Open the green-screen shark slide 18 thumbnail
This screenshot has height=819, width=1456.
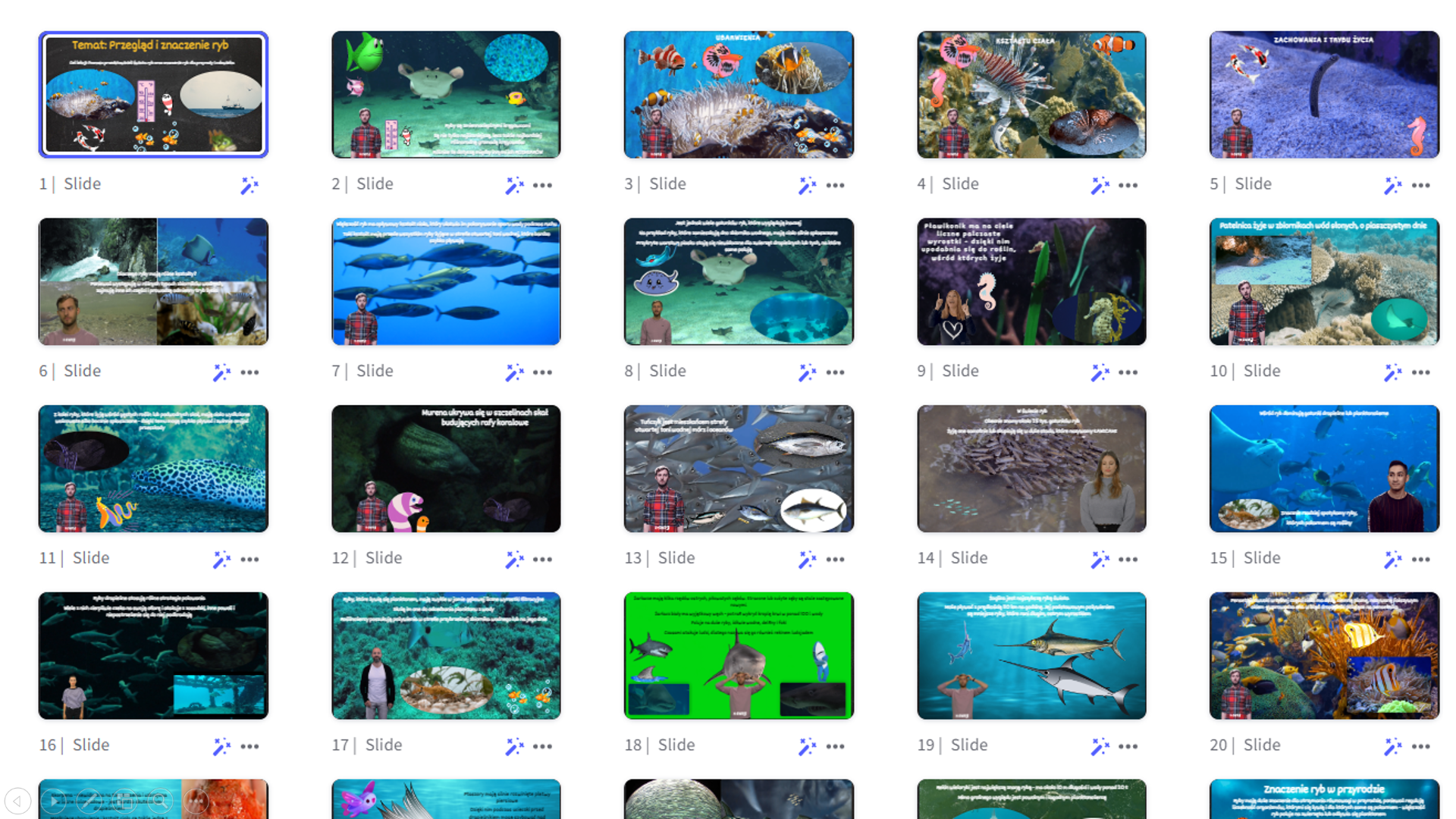pyautogui.click(x=739, y=656)
